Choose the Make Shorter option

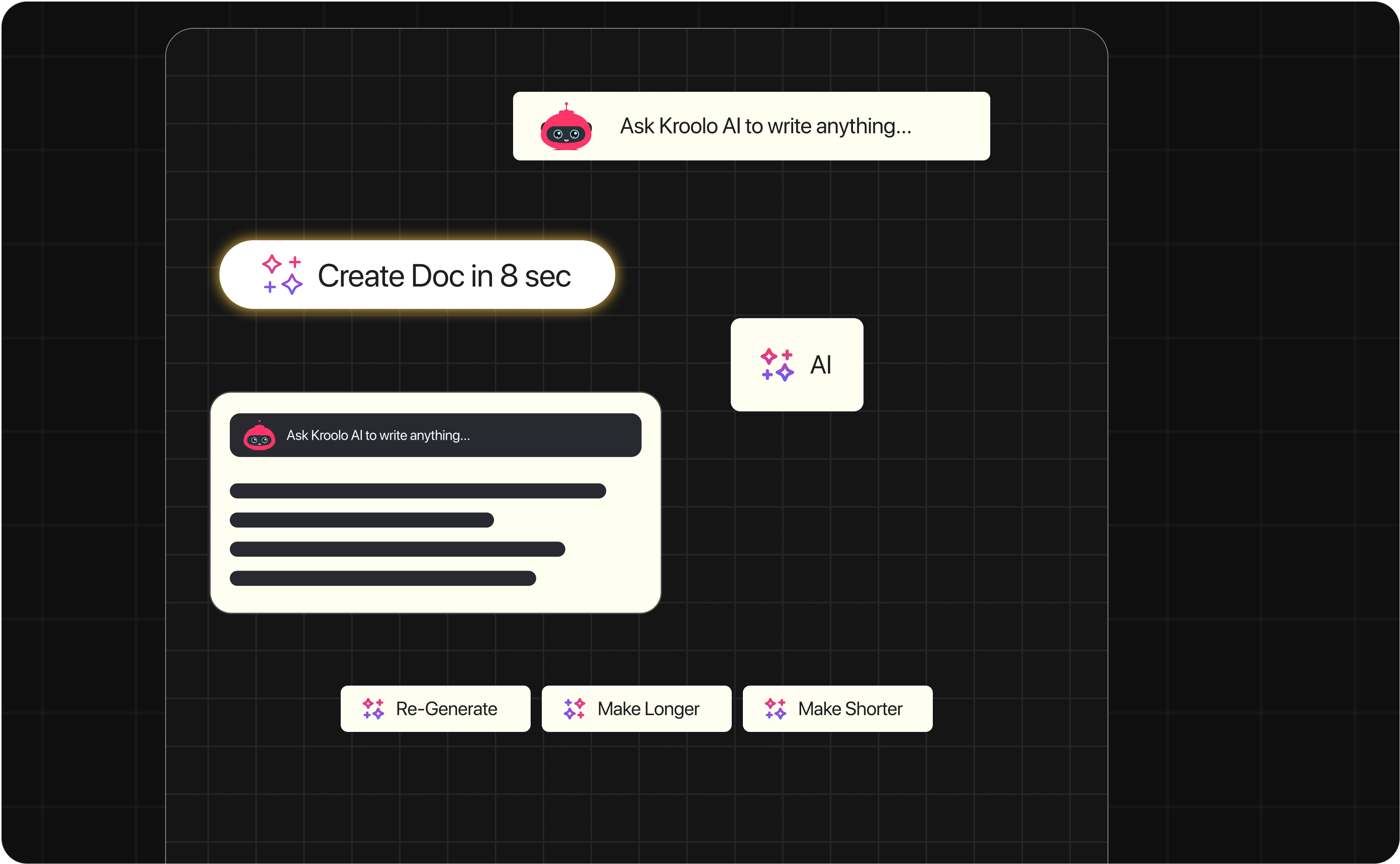coord(850,709)
